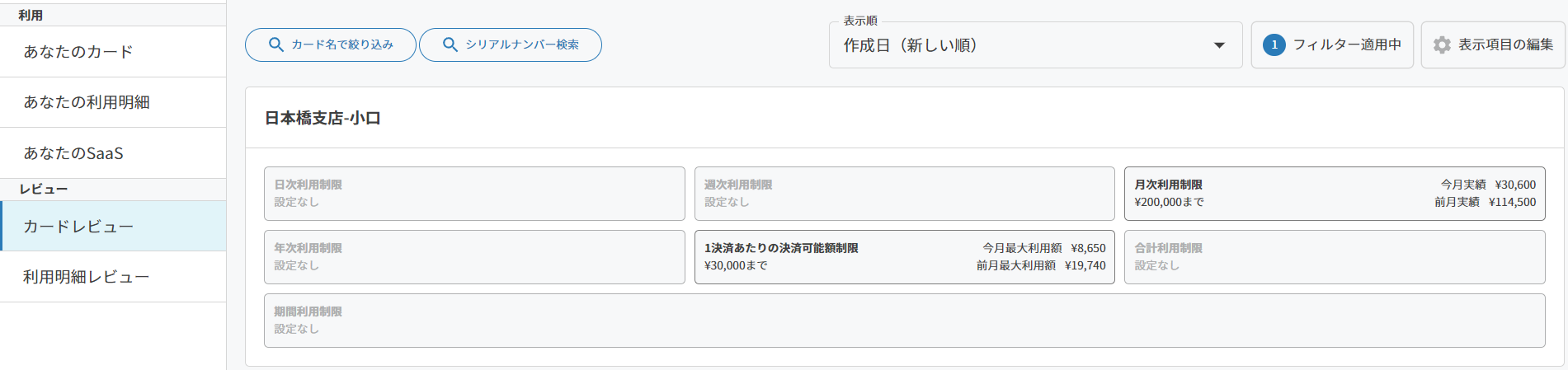1568x370 pixels.
Task: Open あなたのSaaS sidebar item
Action: (x=113, y=153)
